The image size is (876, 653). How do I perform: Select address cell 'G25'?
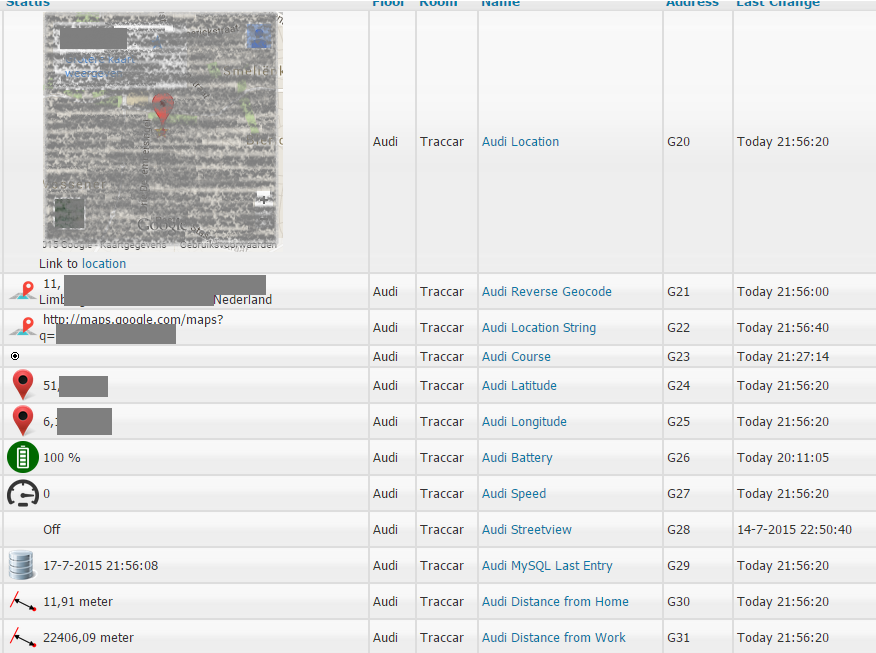tap(678, 422)
